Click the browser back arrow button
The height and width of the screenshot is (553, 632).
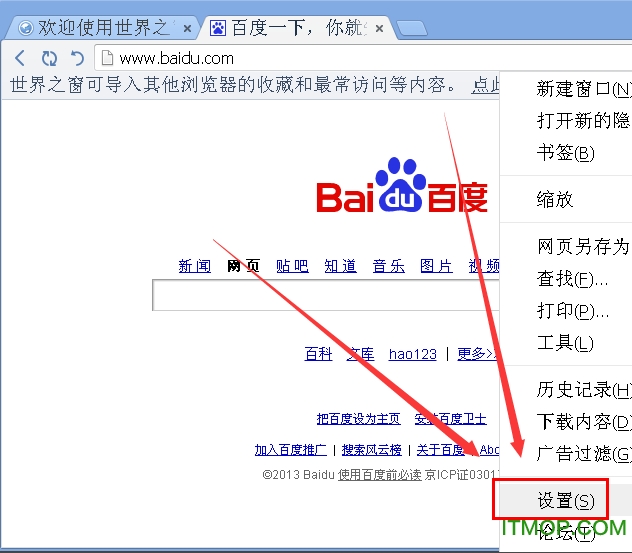coord(20,58)
